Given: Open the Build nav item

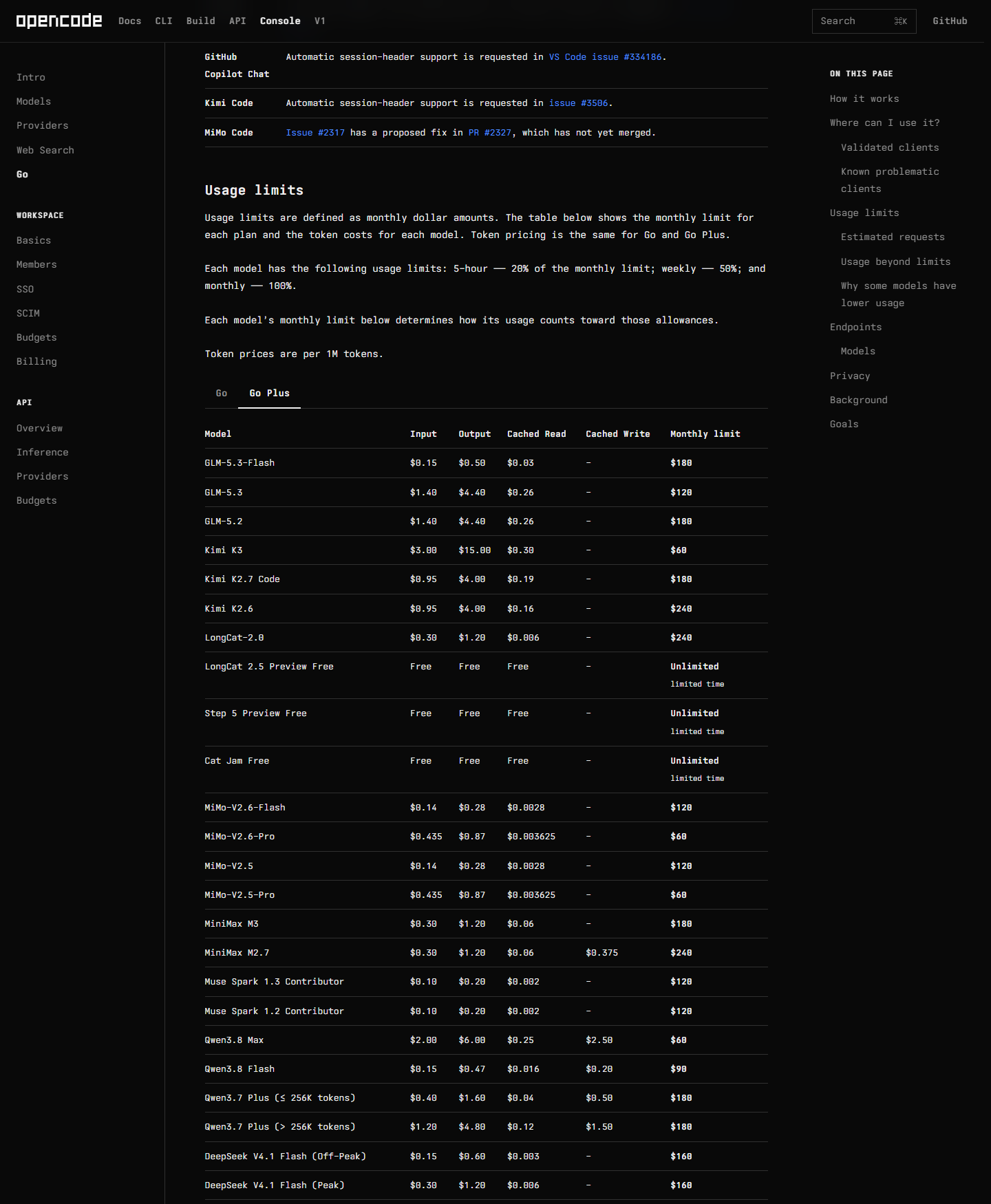Looking at the screenshot, I should 201,21.
